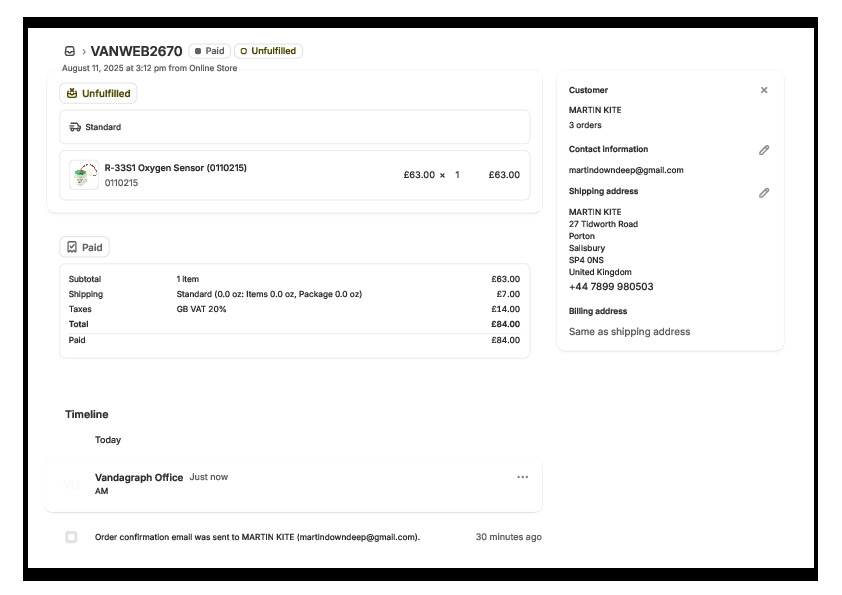
Task: Click phone number +44 7899 980503
Action: pyautogui.click(x=611, y=287)
